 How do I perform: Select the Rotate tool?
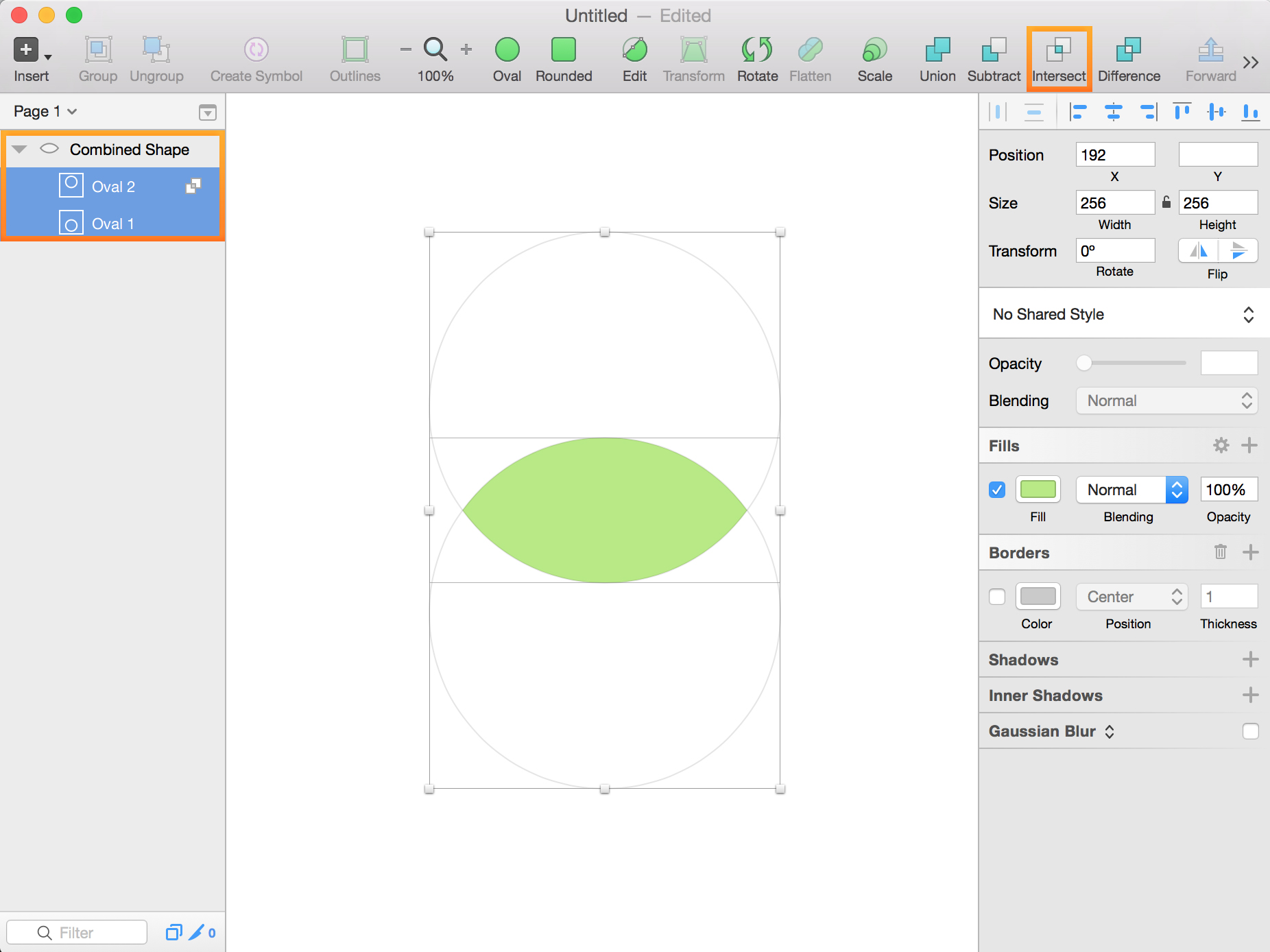click(x=757, y=50)
